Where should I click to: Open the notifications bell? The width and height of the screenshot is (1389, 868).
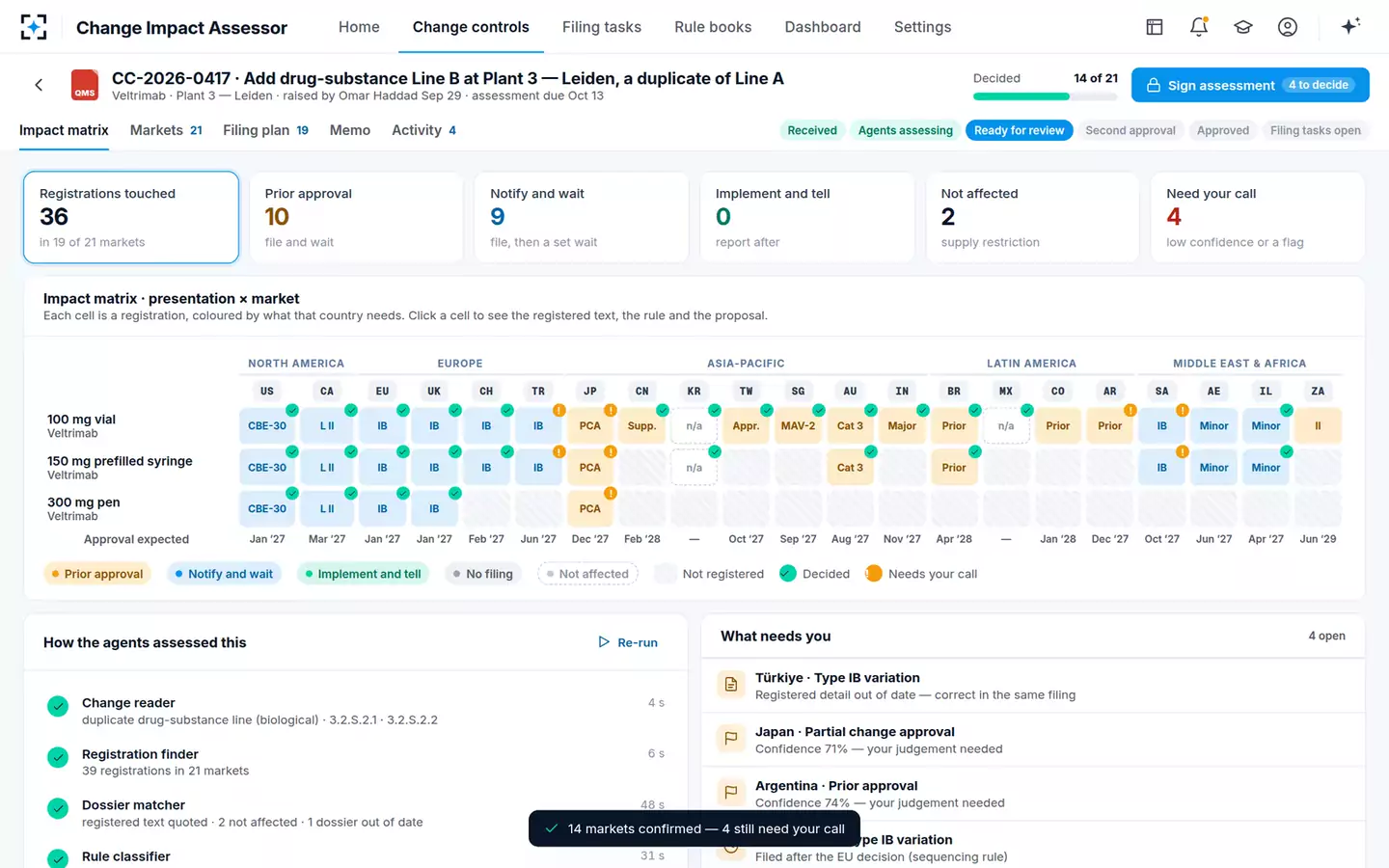[x=1199, y=27]
